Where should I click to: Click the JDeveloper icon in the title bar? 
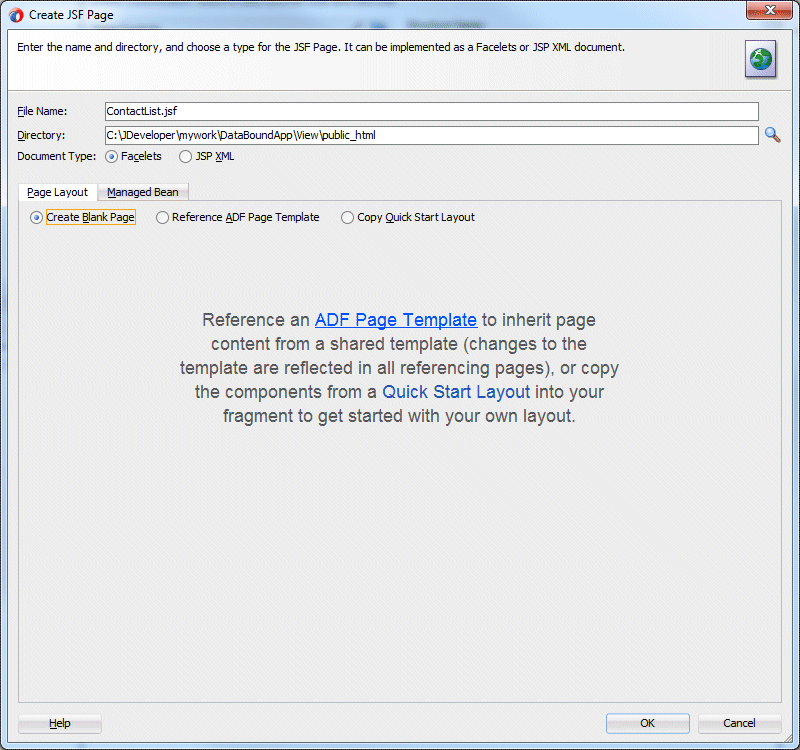coord(16,15)
